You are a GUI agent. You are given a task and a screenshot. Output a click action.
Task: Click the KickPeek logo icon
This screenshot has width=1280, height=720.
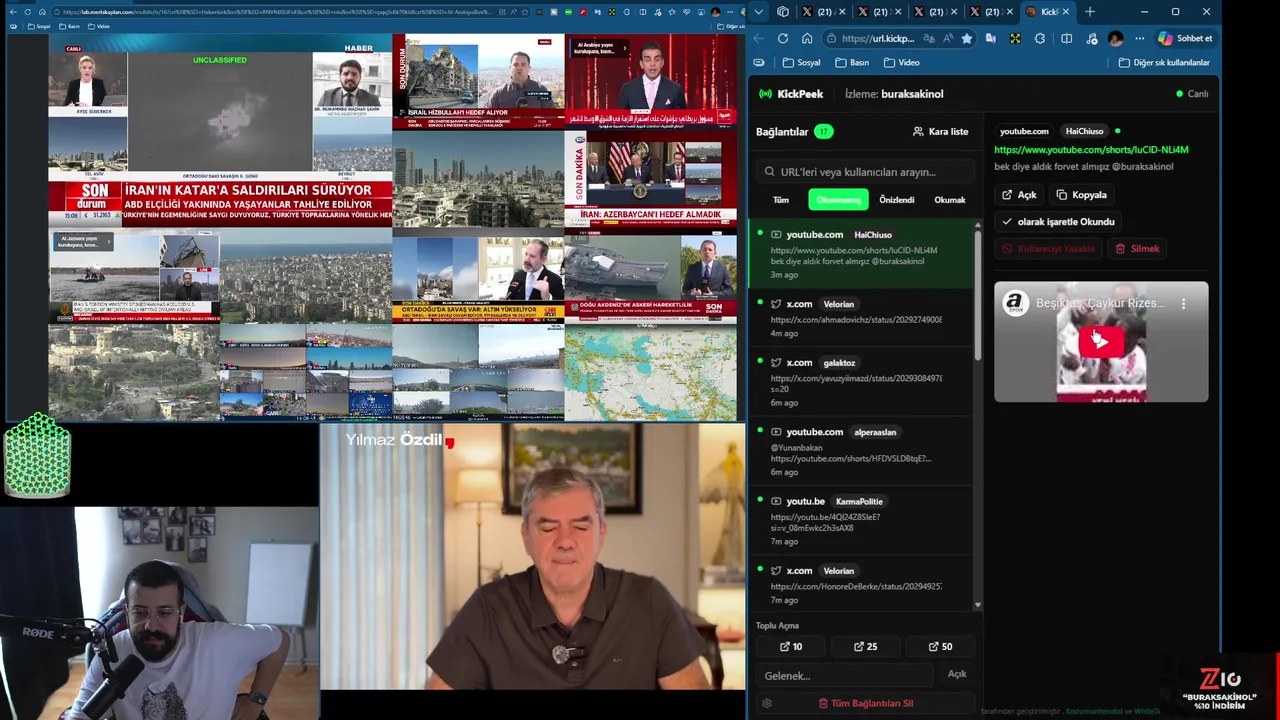point(766,94)
